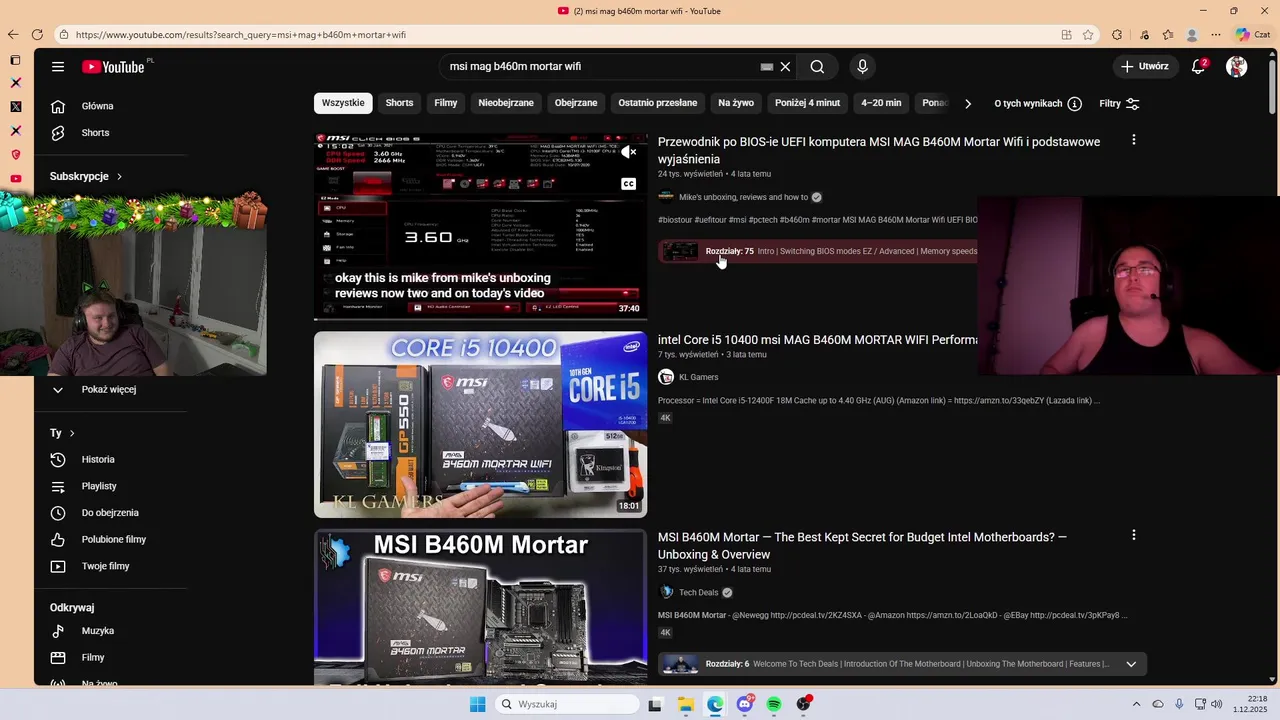Open the YouTube hamburger guide menu
Image resolution: width=1280 pixels, height=720 pixels.
pos(58,67)
